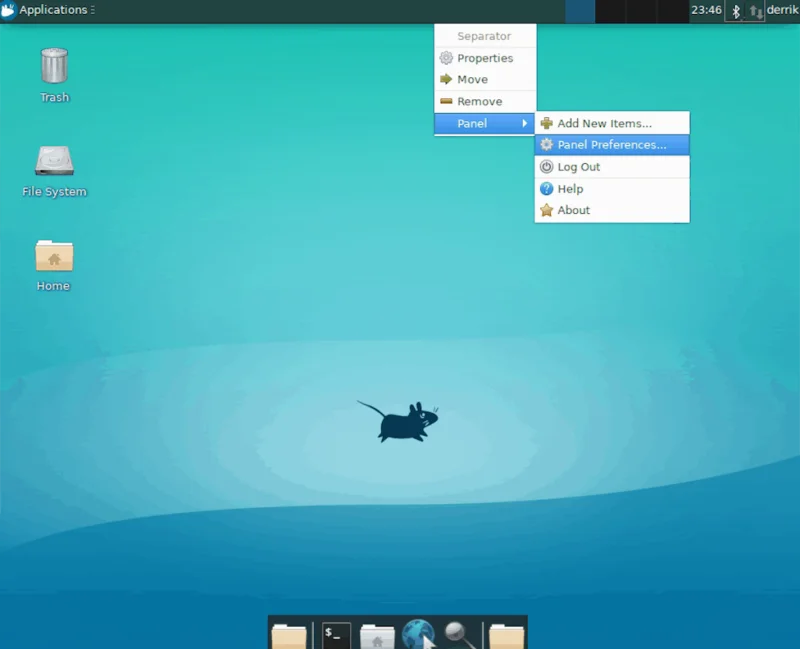Screen dimensions: 800x649
Task: Choose Log Out in the submenu
Action: click(612, 167)
